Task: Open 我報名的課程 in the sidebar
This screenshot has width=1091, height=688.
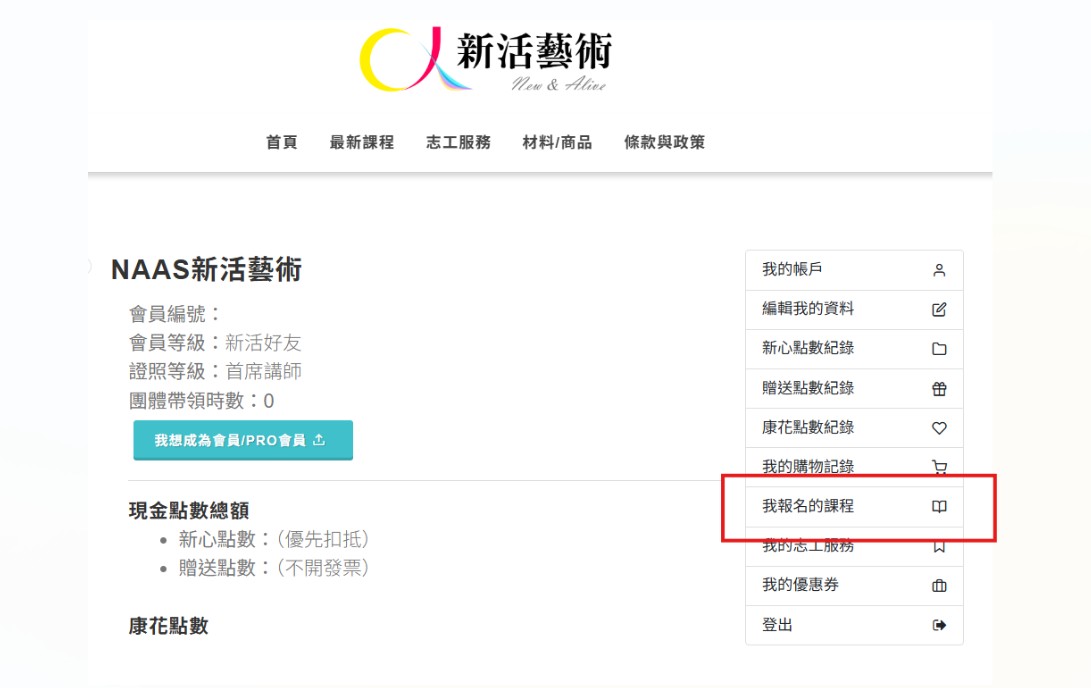Action: tap(854, 506)
